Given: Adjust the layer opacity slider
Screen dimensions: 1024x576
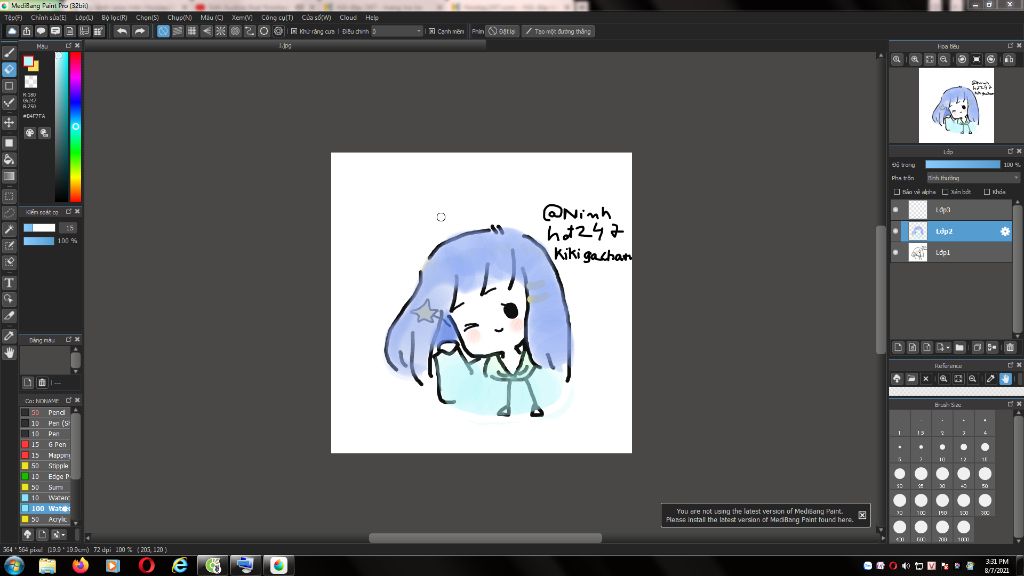Looking at the screenshot, I should pos(963,165).
